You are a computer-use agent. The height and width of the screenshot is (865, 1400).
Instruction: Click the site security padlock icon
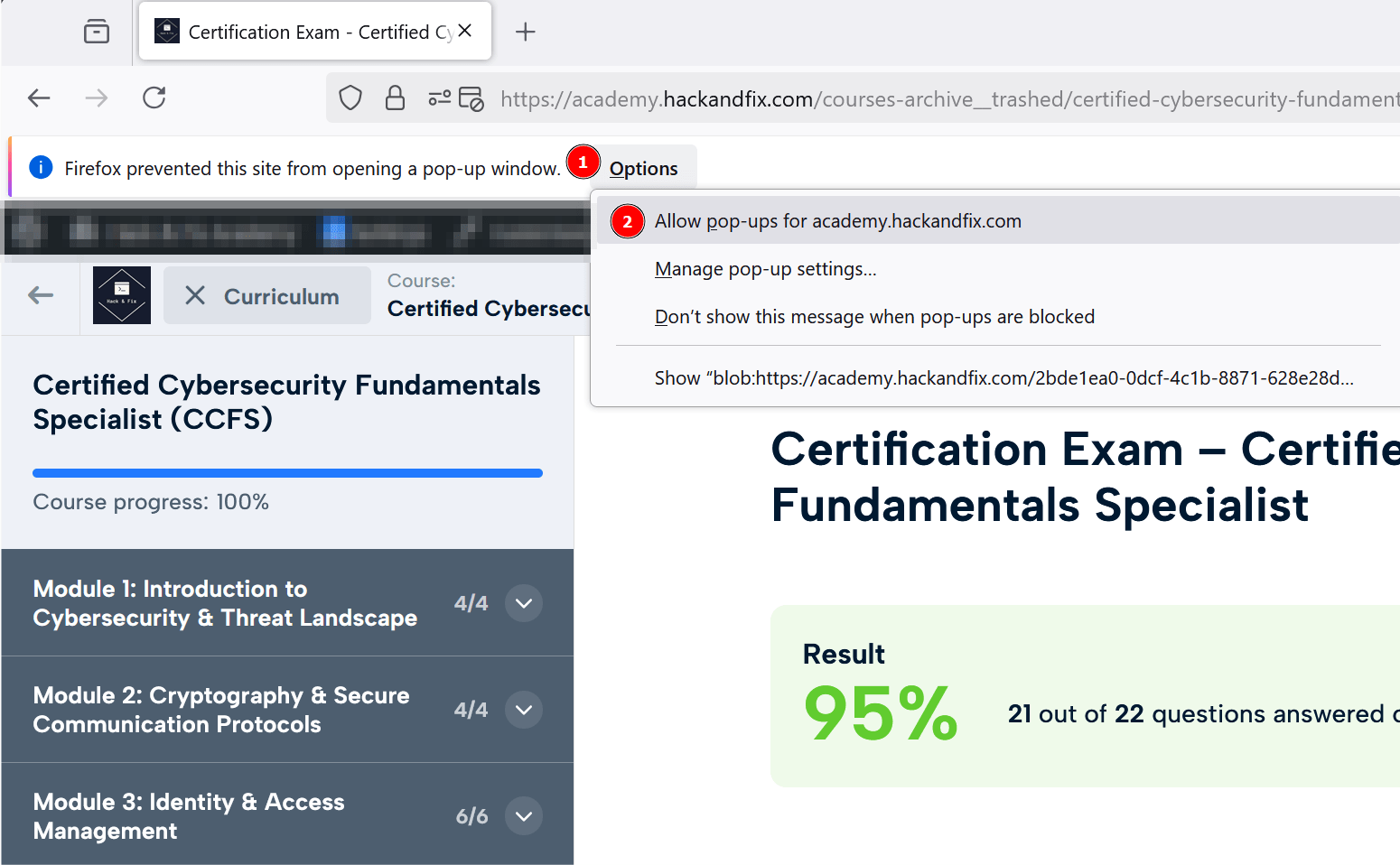point(395,98)
